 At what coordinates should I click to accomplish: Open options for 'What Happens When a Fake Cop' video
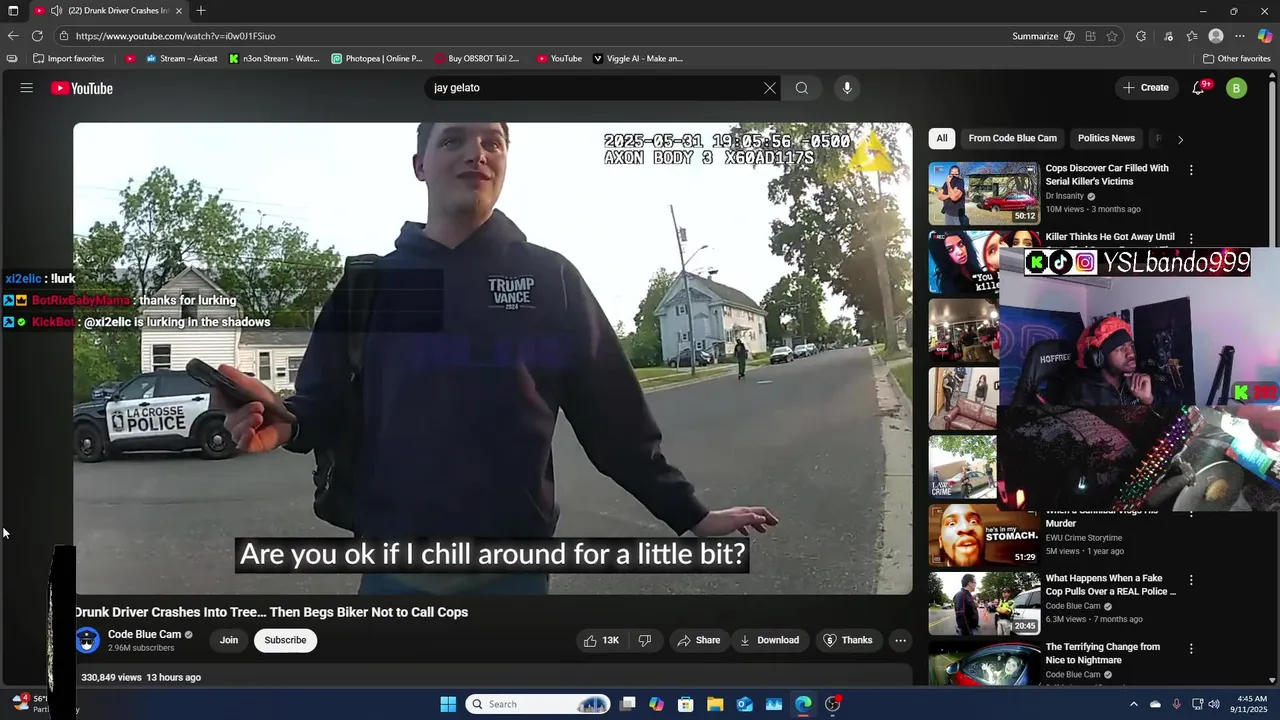pos(1191,580)
